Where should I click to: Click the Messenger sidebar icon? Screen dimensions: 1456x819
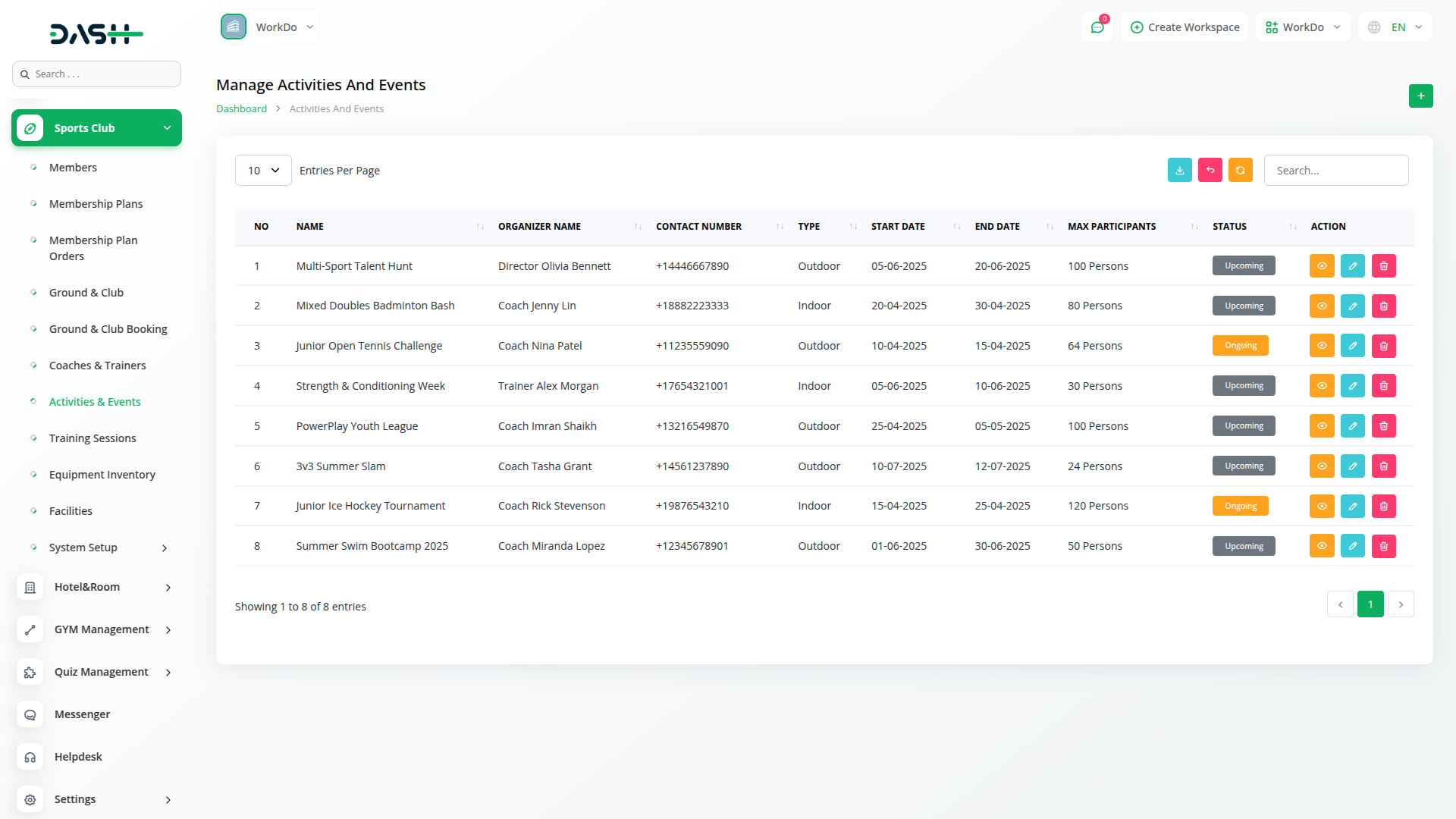(x=30, y=714)
